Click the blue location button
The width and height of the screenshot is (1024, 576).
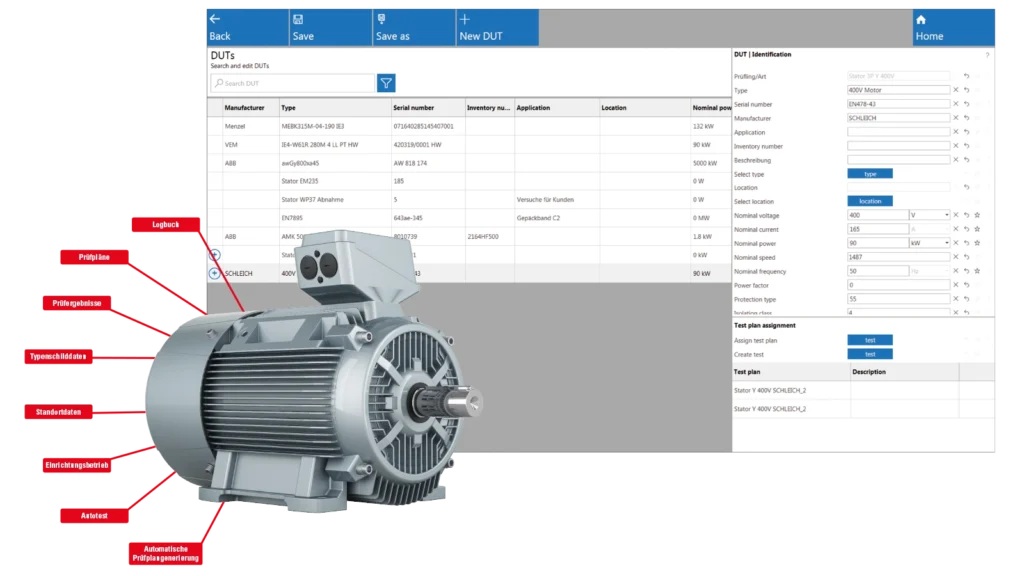(870, 201)
